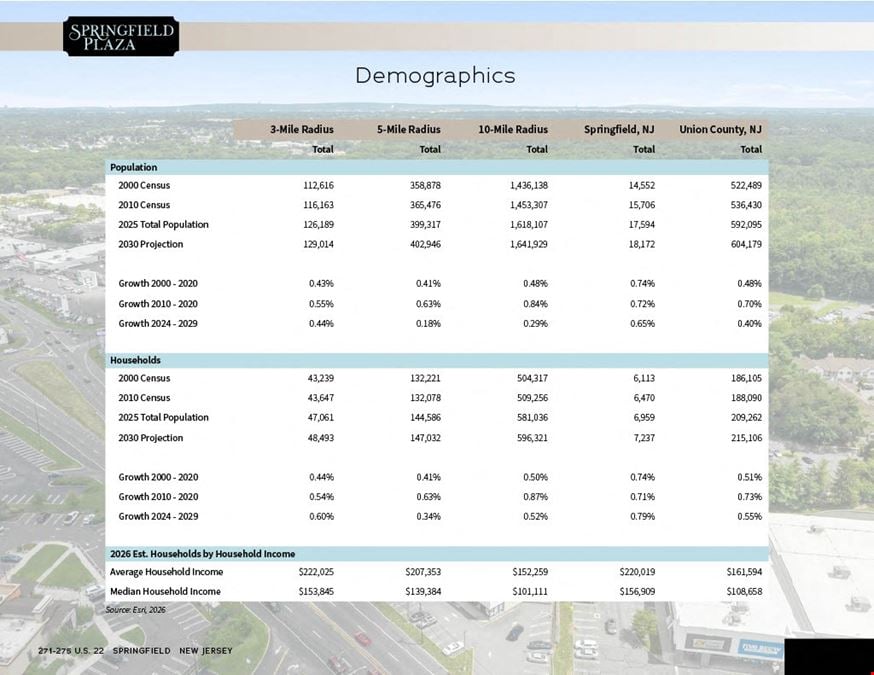Click the 0.84% growth value
The height and width of the screenshot is (675, 874).
536,304
